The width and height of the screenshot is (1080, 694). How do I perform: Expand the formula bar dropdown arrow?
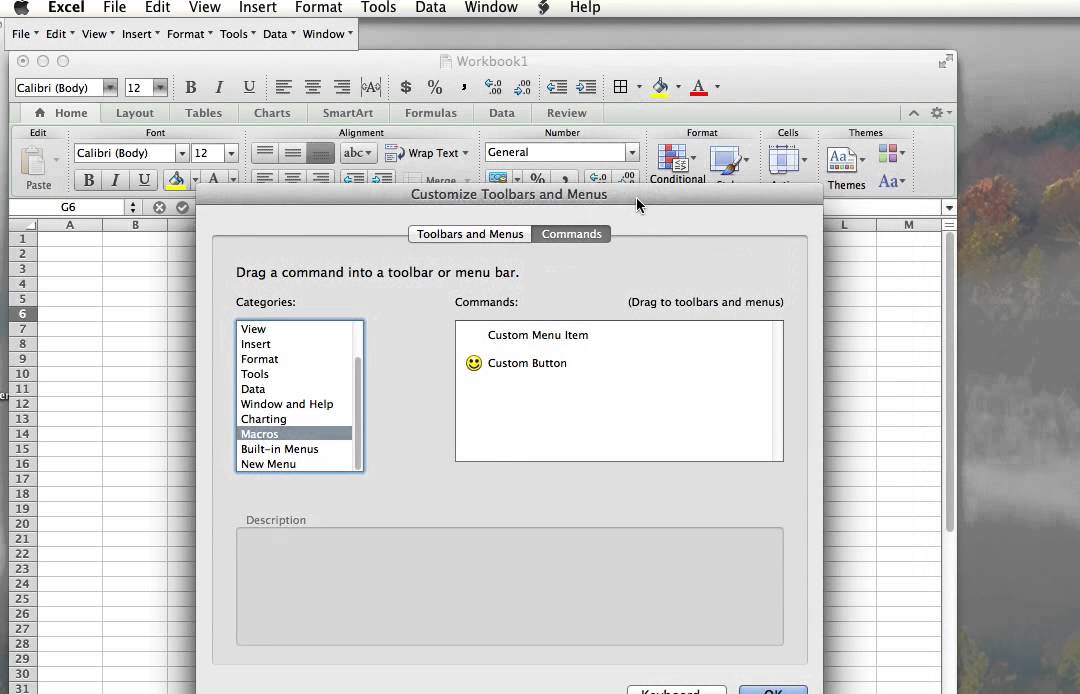(949, 207)
